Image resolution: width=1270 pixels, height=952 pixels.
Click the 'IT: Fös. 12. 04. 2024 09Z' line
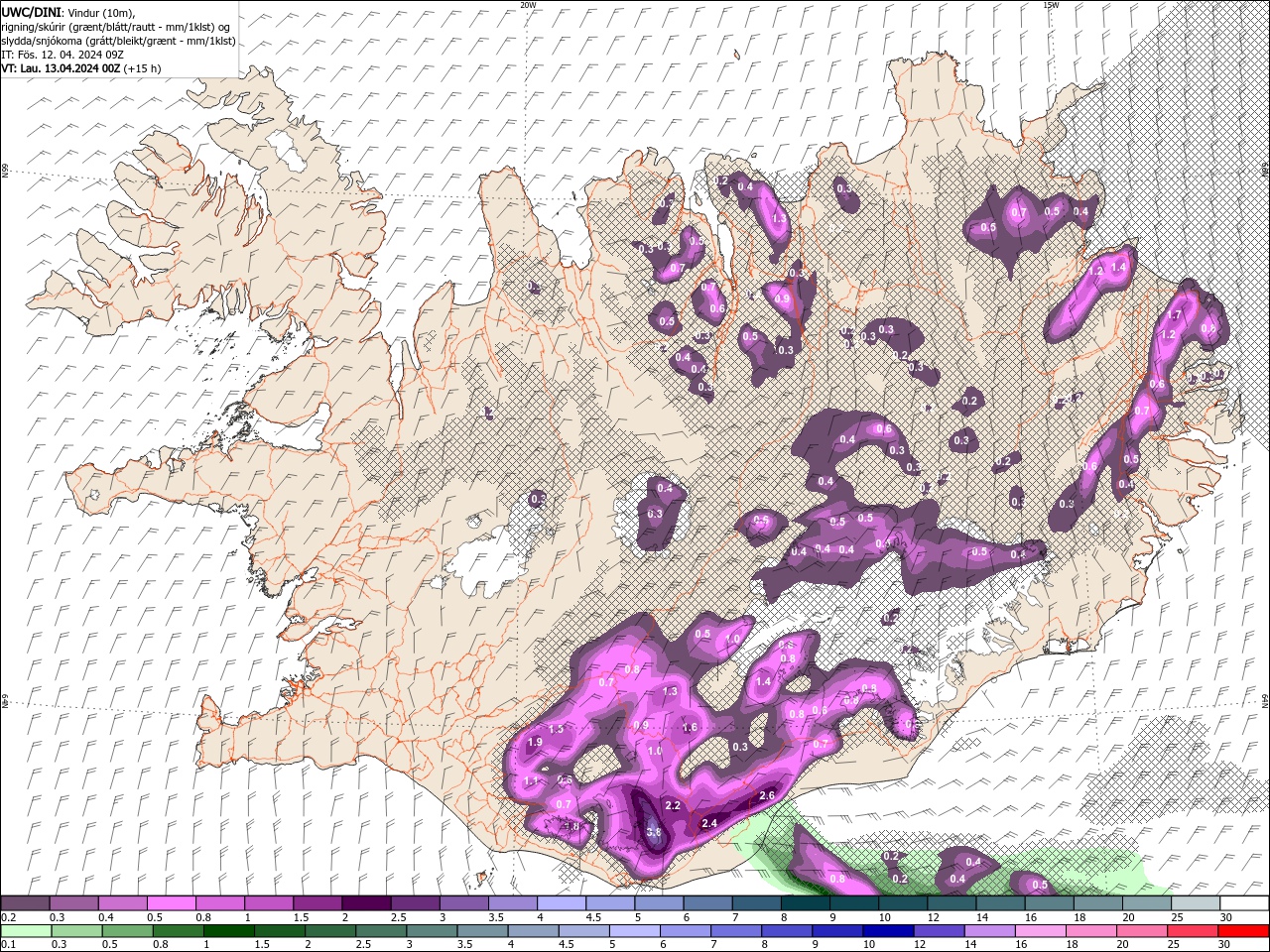(x=62, y=55)
